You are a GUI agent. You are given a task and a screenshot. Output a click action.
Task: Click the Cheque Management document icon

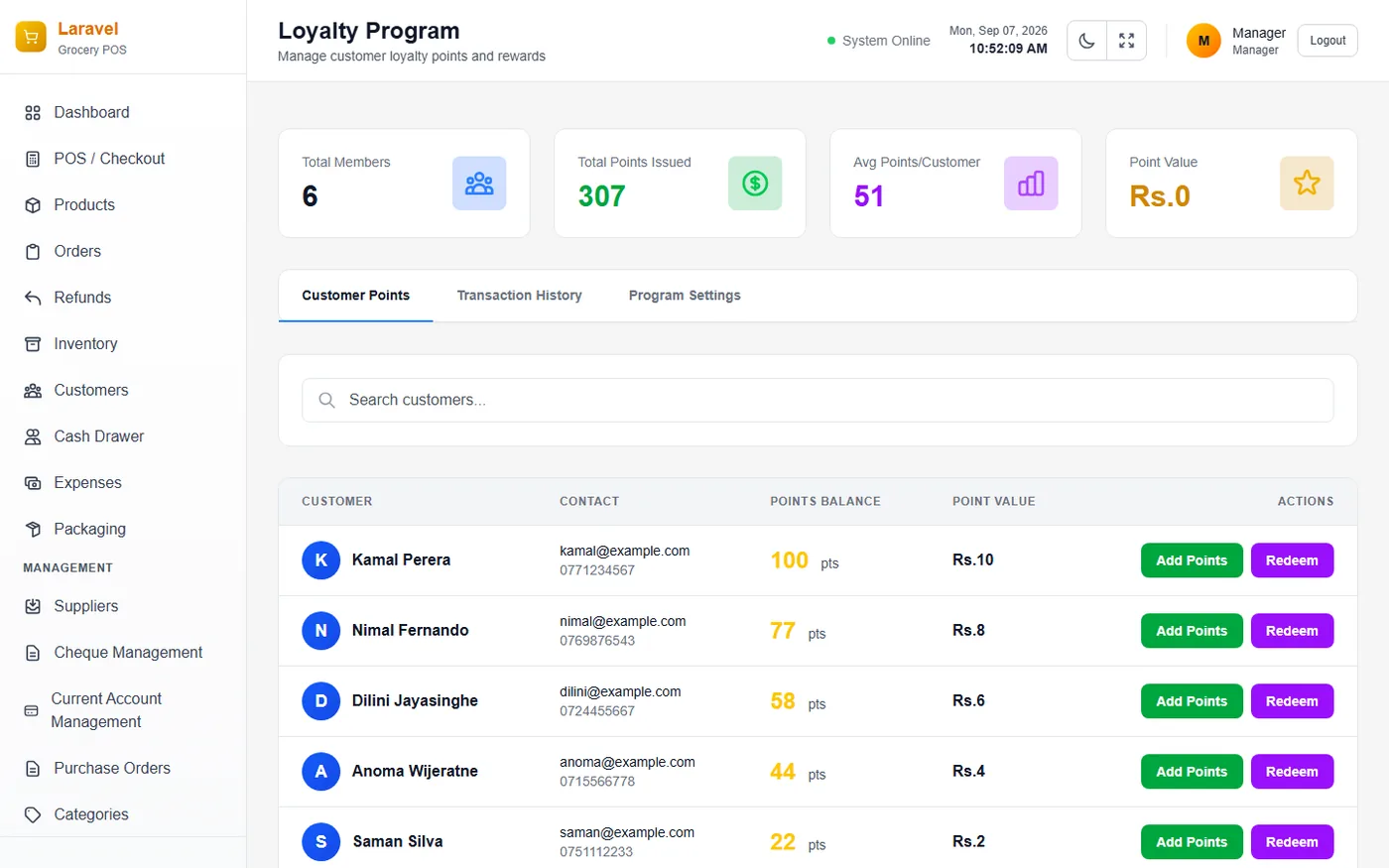33,653
